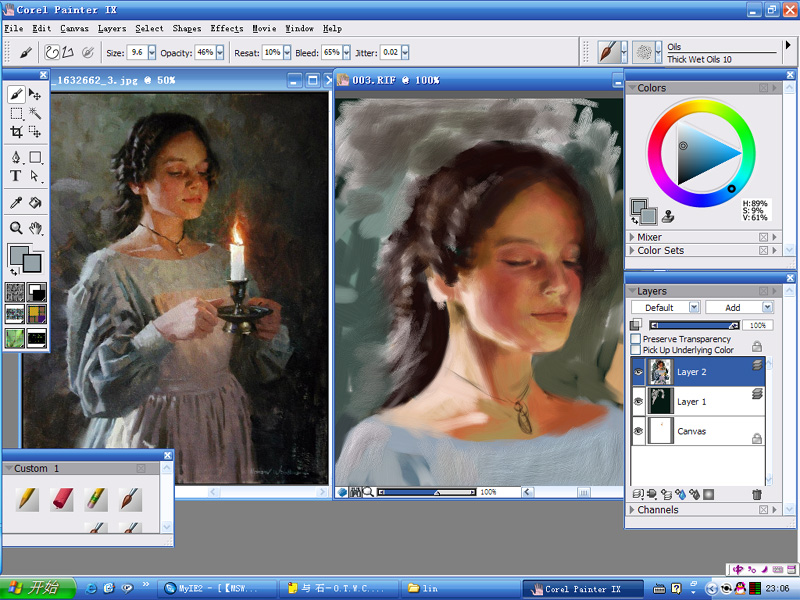Select the Brush tool in the toolbox
This screenshot has width=800, height=600.
click(16, 94)
